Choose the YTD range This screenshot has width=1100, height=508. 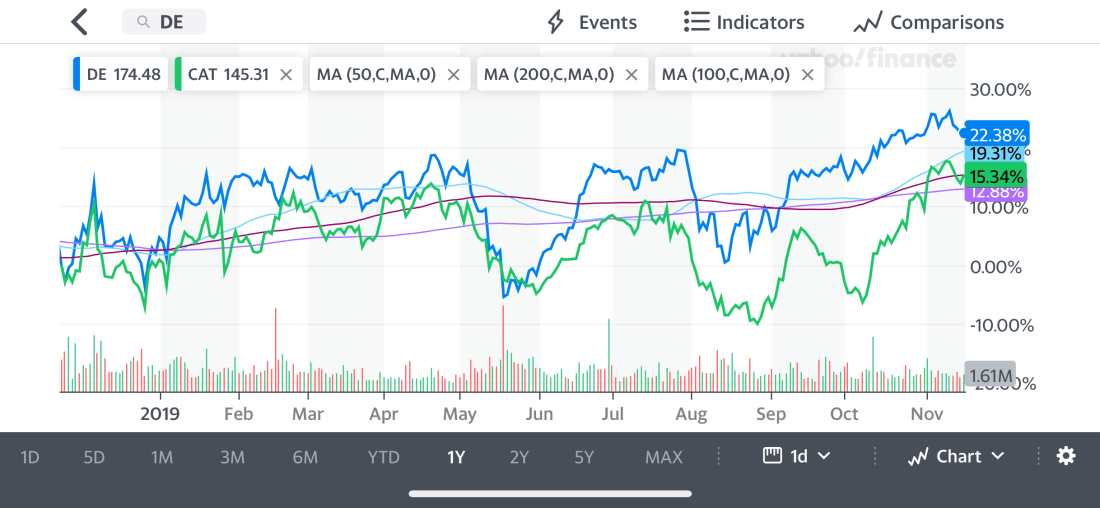[383, 457]
